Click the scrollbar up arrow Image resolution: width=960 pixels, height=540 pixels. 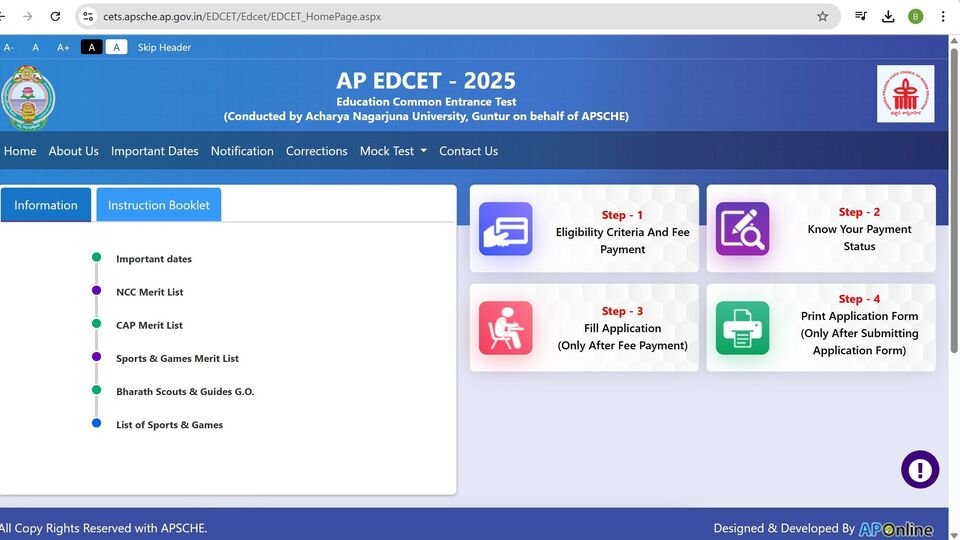(x=954, y=40)
